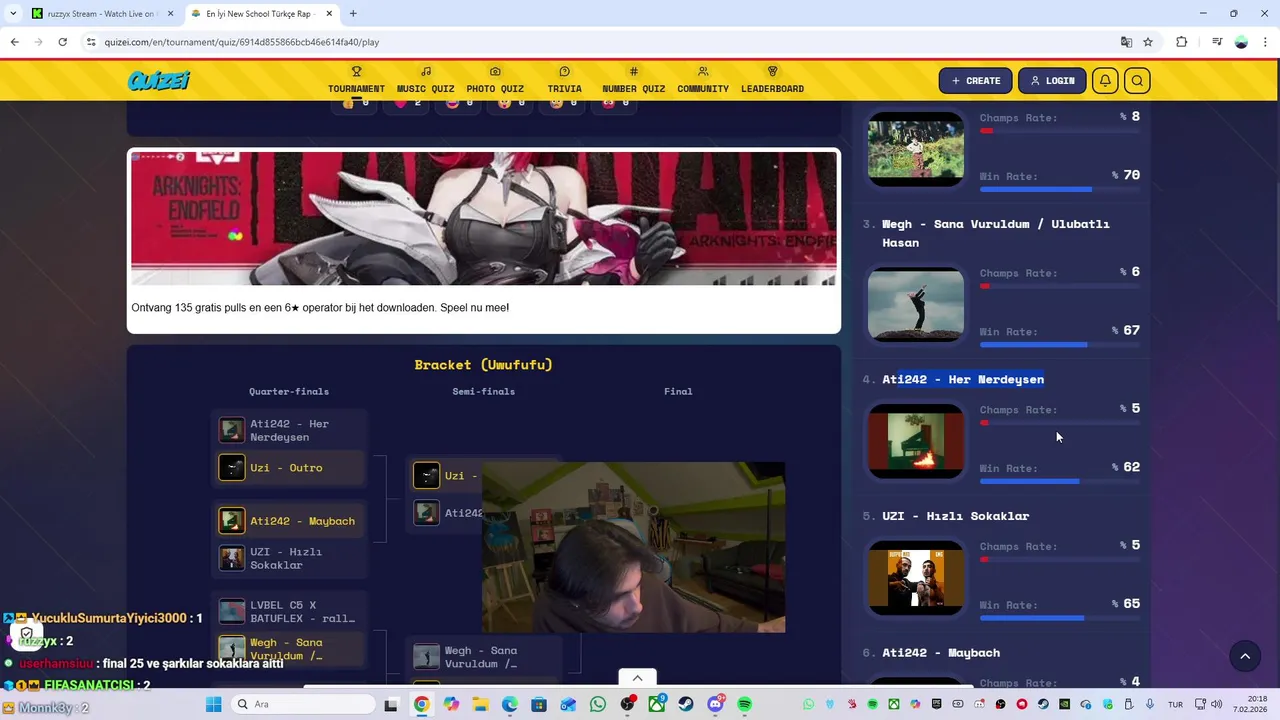The height and width of the screenshot is (720, 1280).
Task: Open Task View on the taskbar
Action: (391, 704)
